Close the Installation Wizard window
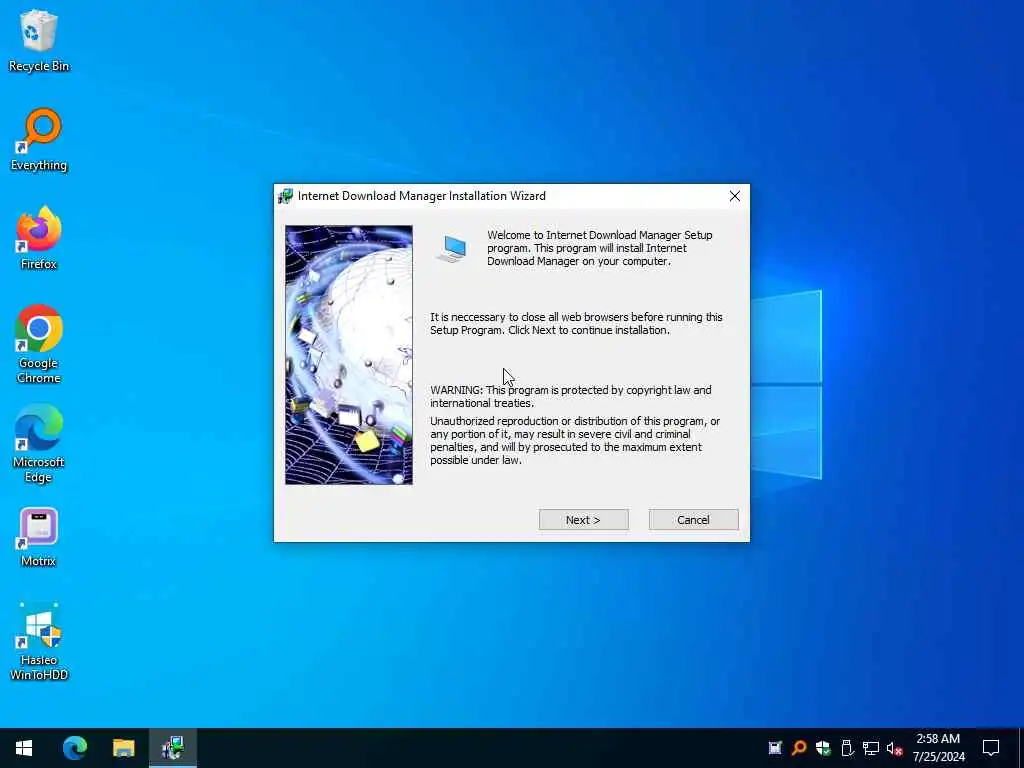Image resolution: width=1024 pixels, height=768 pixels. [x=735, y=196]
